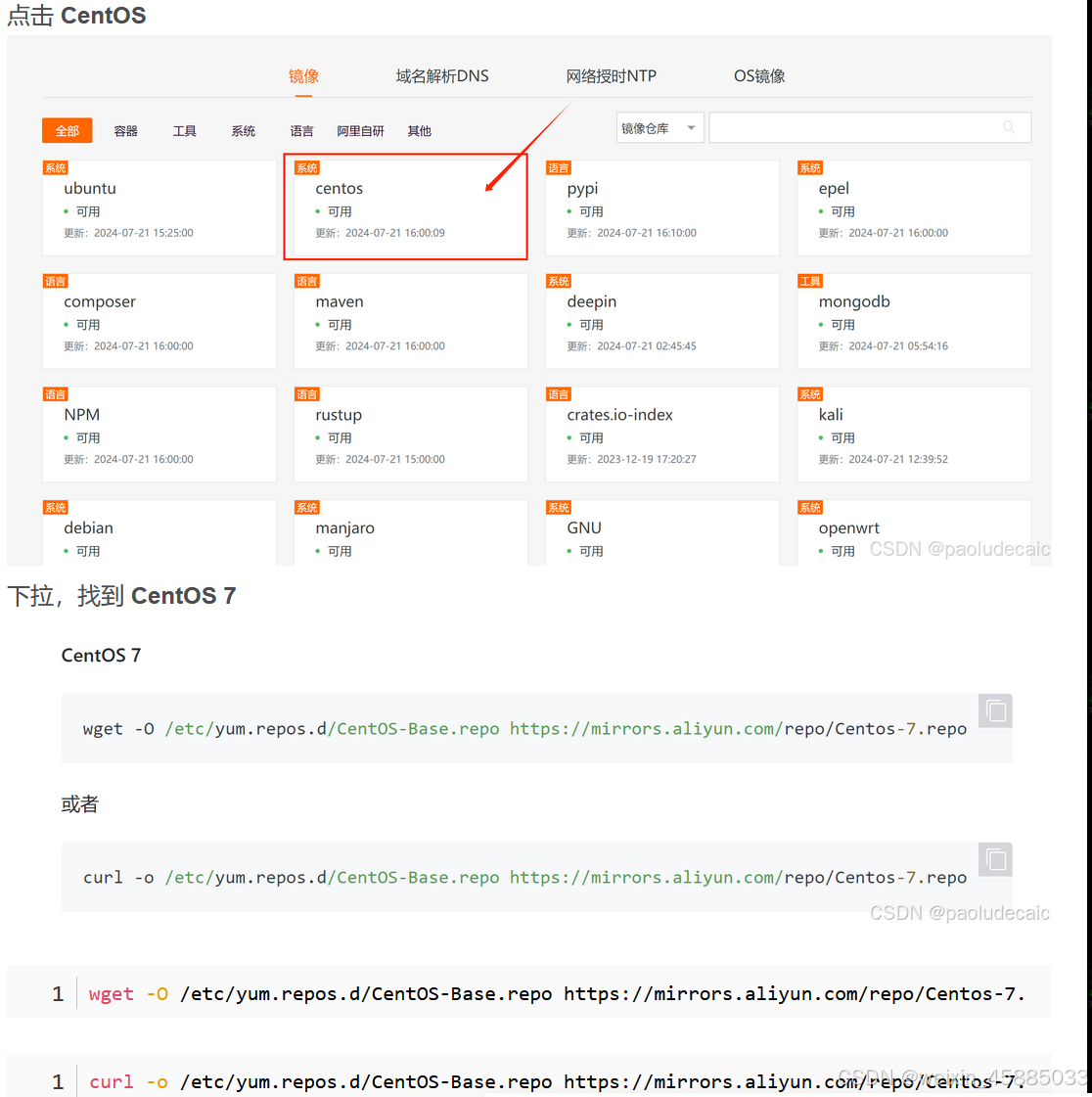Open the GNU mirror card
This screenshot has width=1092, height=1097.
click(x=662, y=532)
